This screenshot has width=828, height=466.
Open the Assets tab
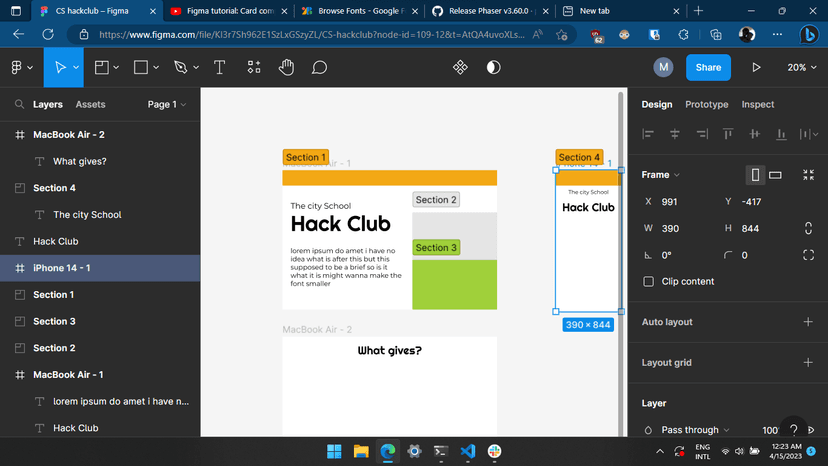pyautogui.click(x=90, y=104)
